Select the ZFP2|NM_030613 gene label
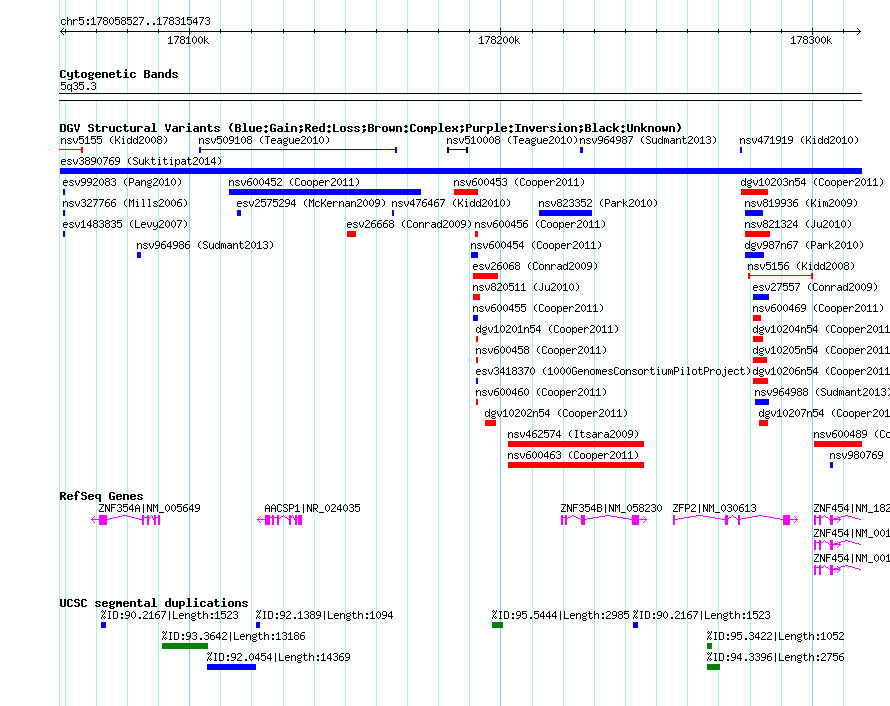 click(x=714, y=508)
